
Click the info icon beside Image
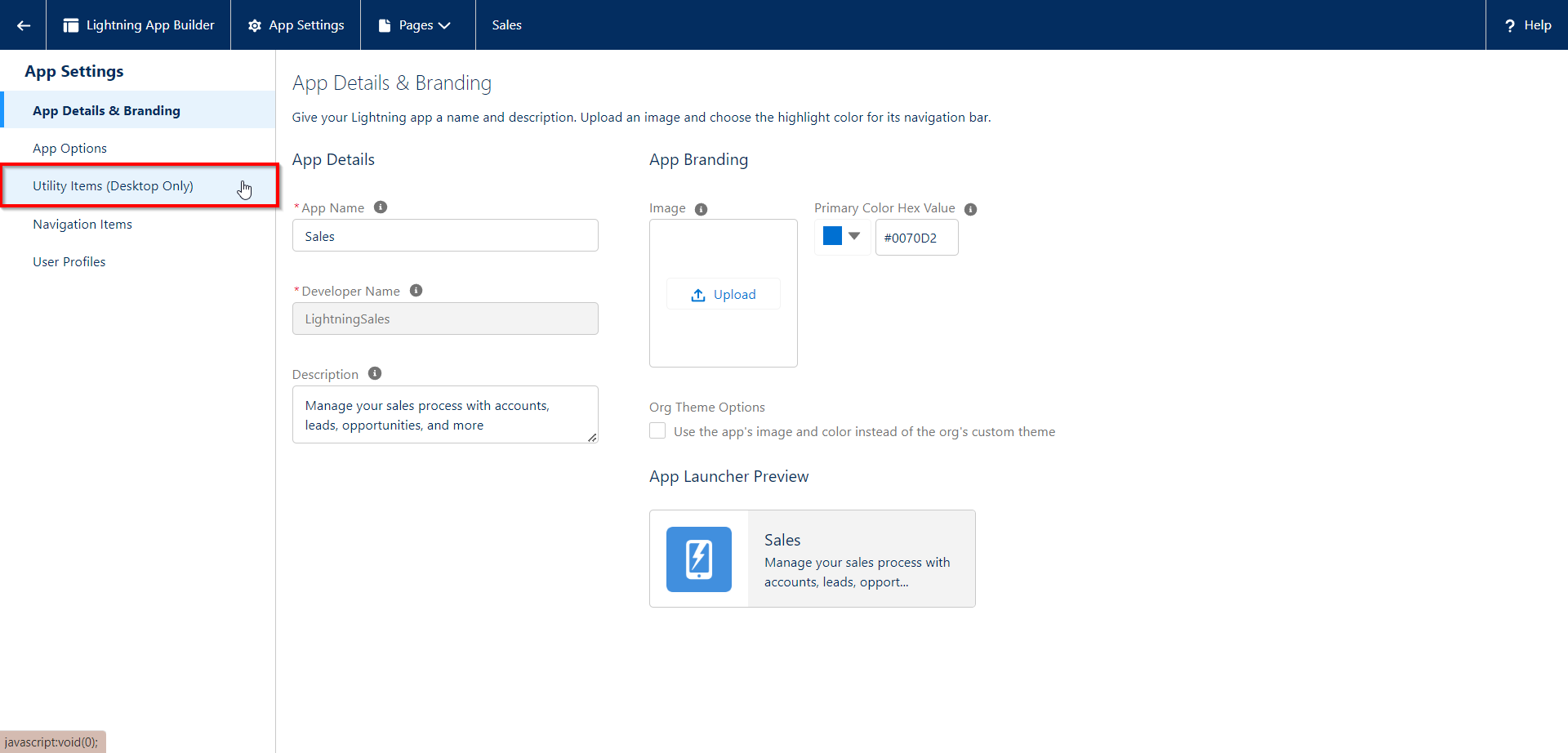[x=701, y=209]
